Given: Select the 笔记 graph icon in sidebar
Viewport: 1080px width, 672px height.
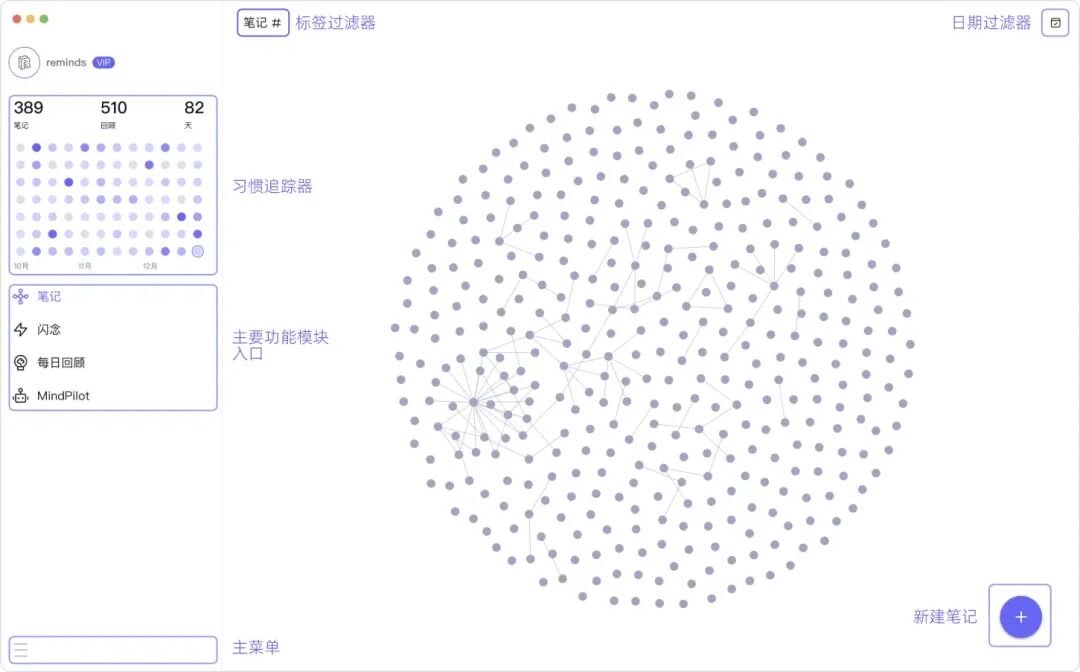Looking at the screenshot, I should click(23, 296).
